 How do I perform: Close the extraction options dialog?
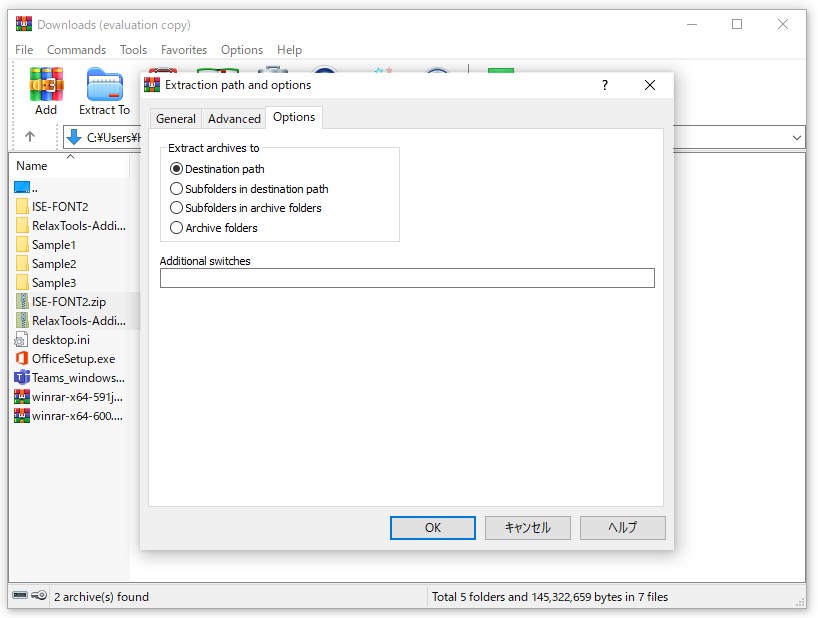tap(649, 85)
